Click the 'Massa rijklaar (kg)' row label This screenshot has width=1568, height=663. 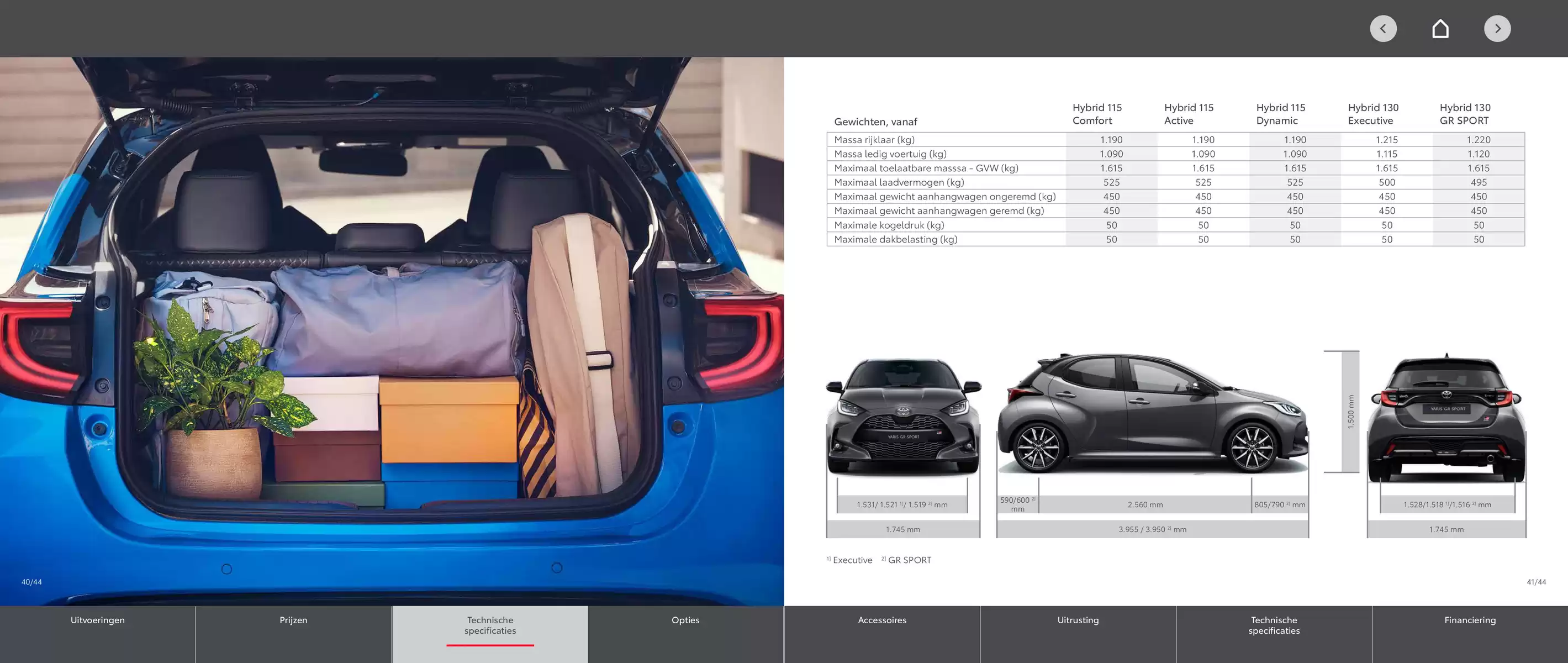coord(874,140)
